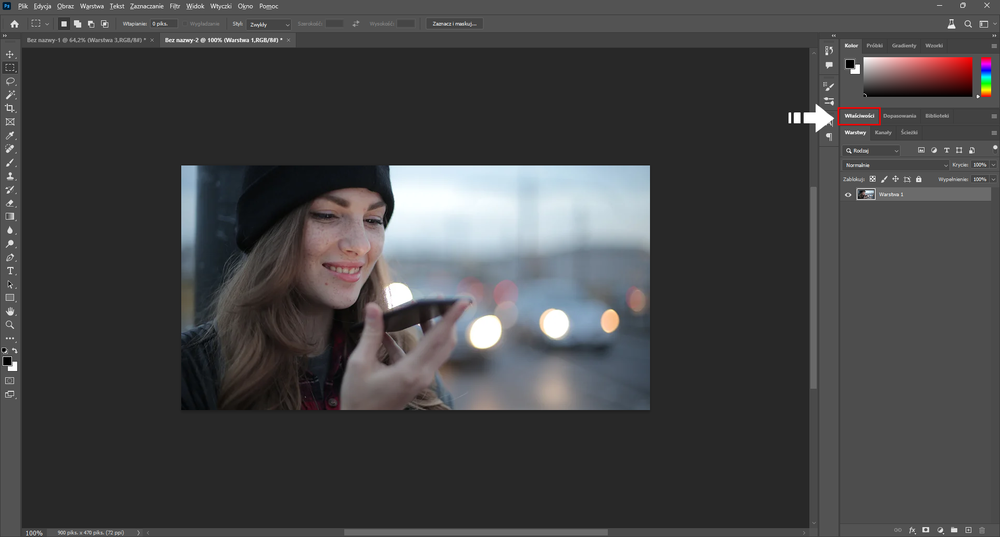
Task: Lock image pixels with brush icon
Action: (x=884, y=179)
